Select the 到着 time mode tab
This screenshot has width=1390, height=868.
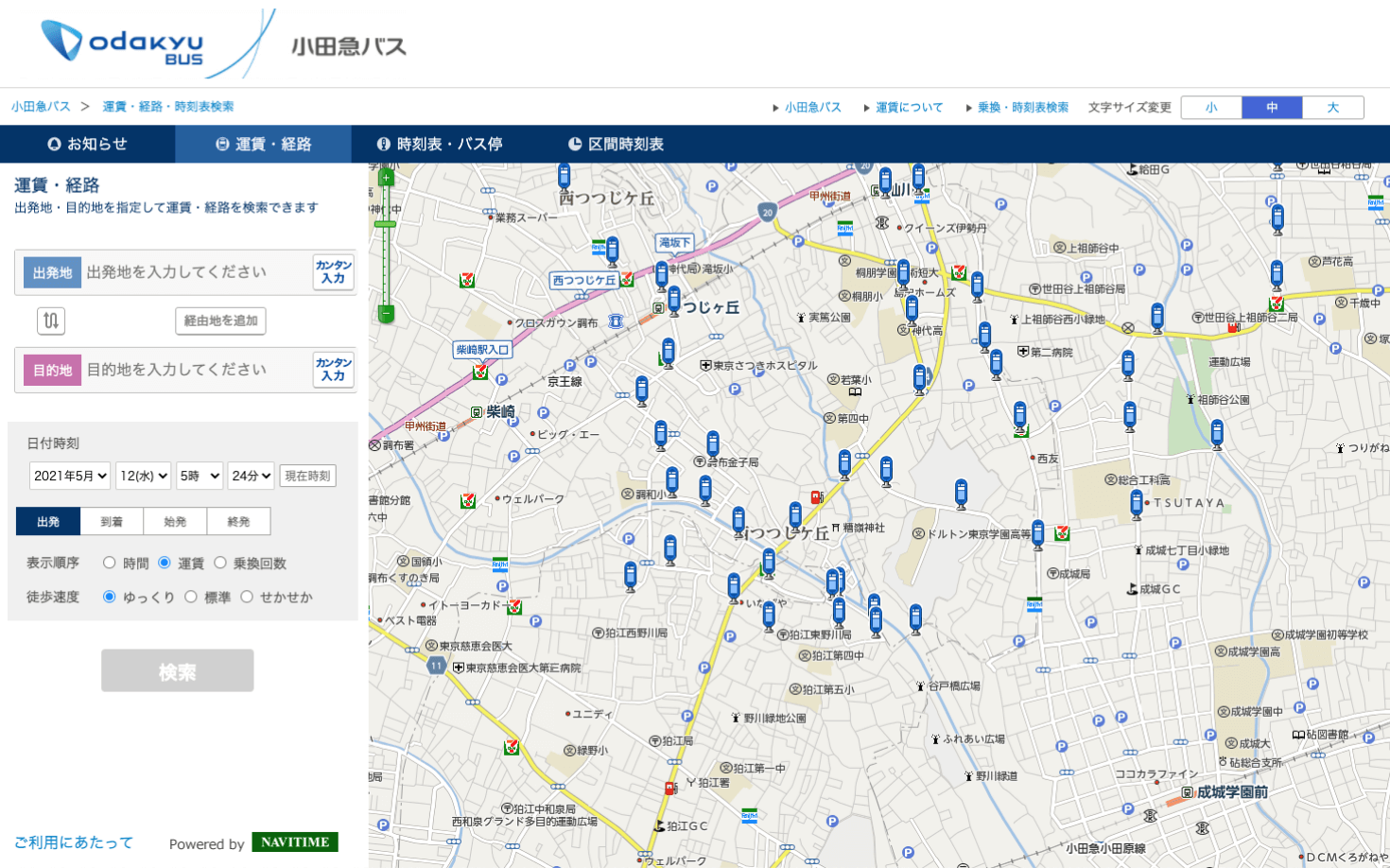(112, 522)
